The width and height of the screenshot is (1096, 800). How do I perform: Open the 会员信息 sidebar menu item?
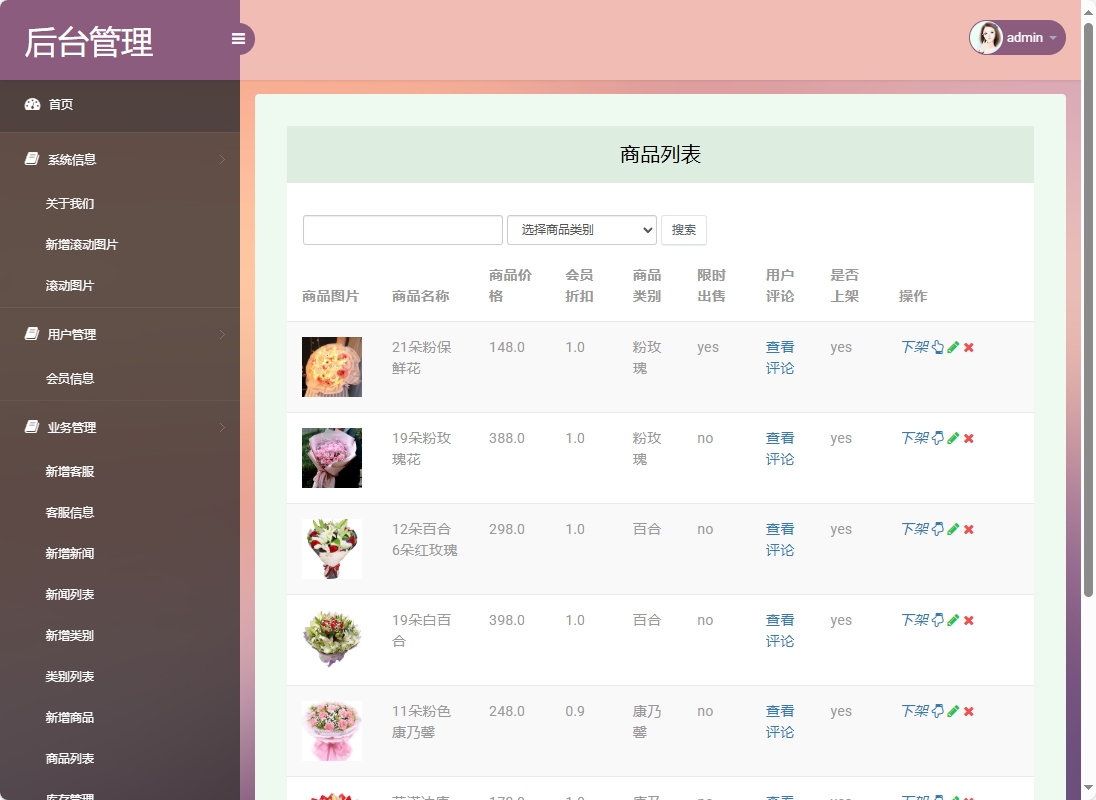coord(68,379)
